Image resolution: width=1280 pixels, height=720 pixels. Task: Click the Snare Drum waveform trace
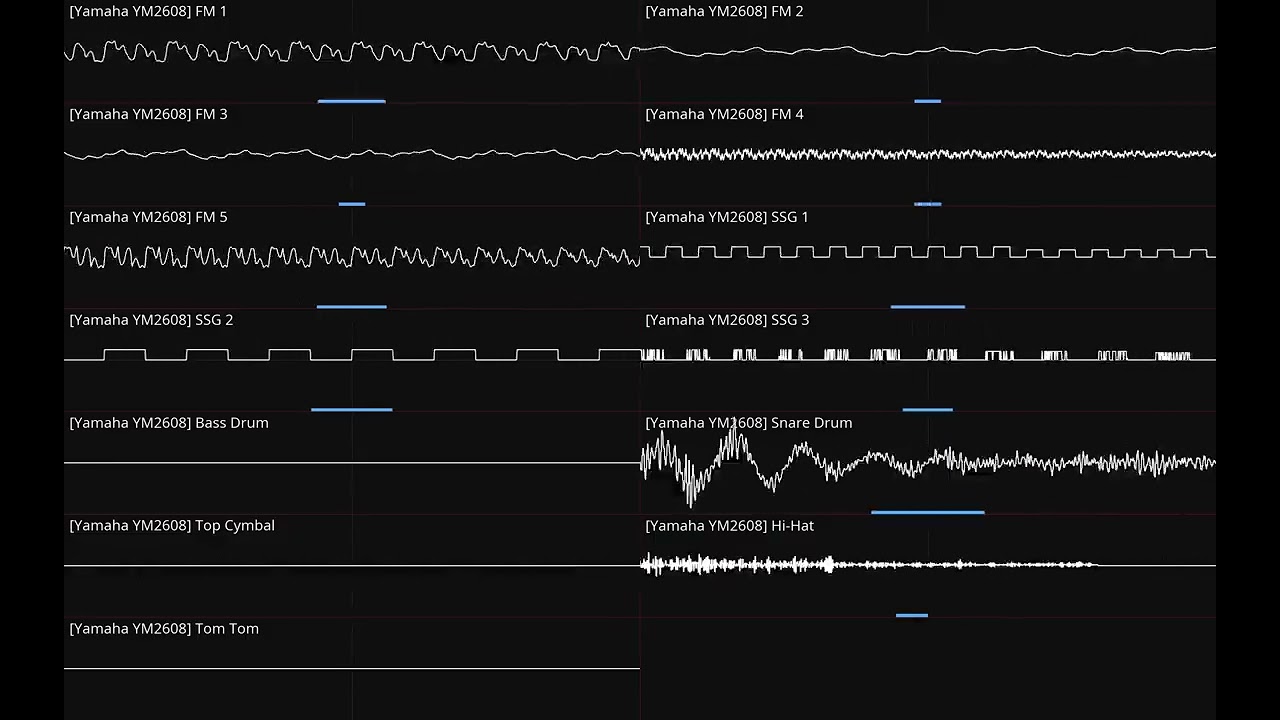tap(928, 463)
